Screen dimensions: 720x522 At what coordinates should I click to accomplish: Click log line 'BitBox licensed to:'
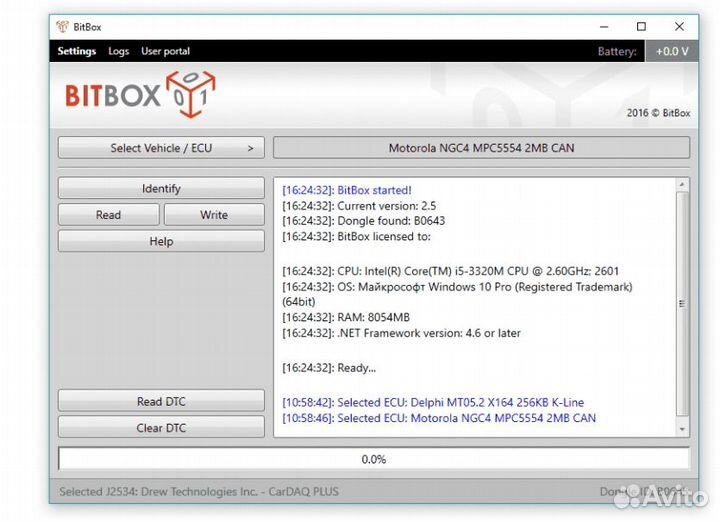click(356, 236)
